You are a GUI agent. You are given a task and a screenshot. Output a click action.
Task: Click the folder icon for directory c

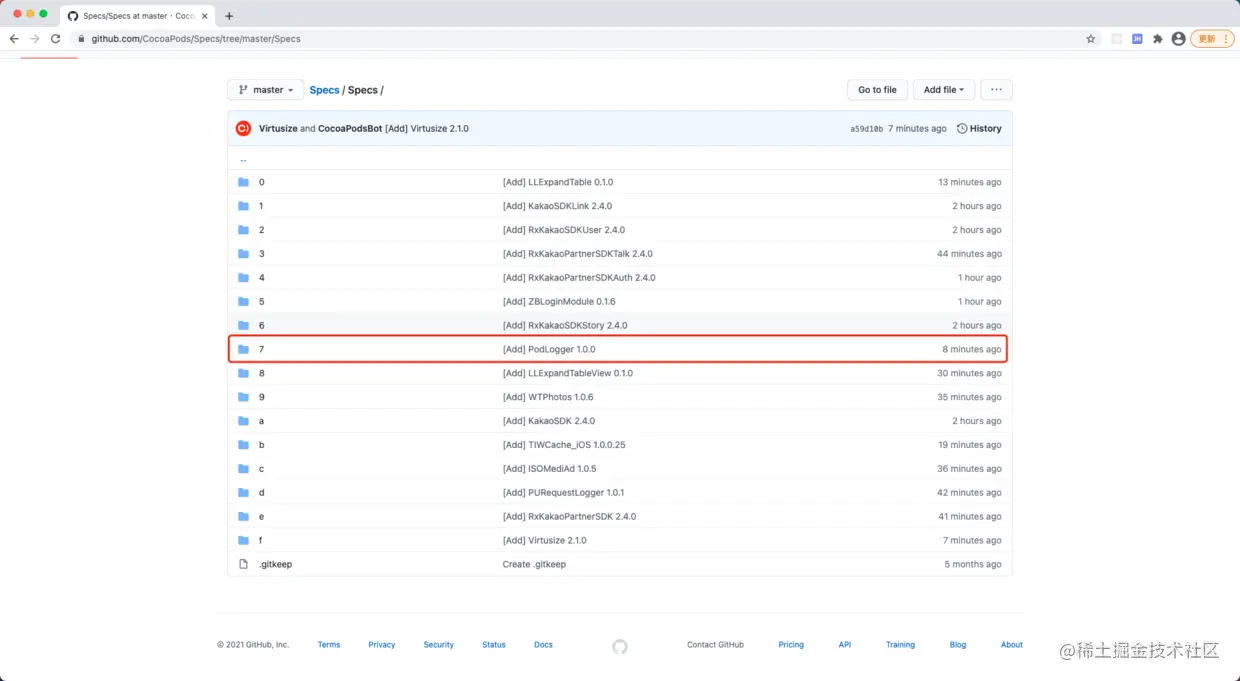(243, 469)
